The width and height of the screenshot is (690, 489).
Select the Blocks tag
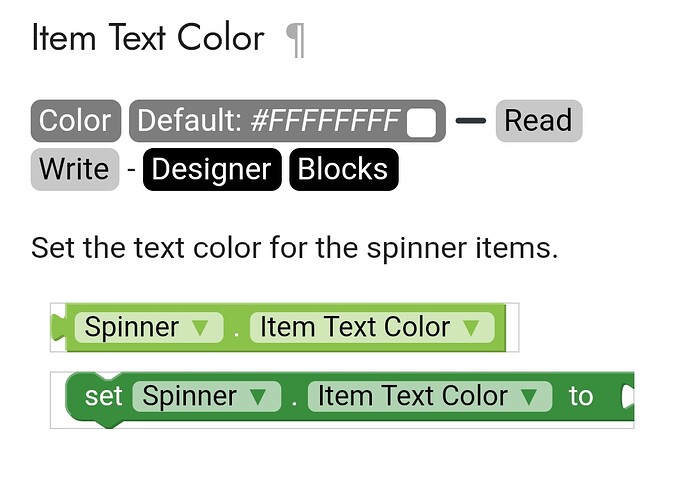click(x=344, y=169)
